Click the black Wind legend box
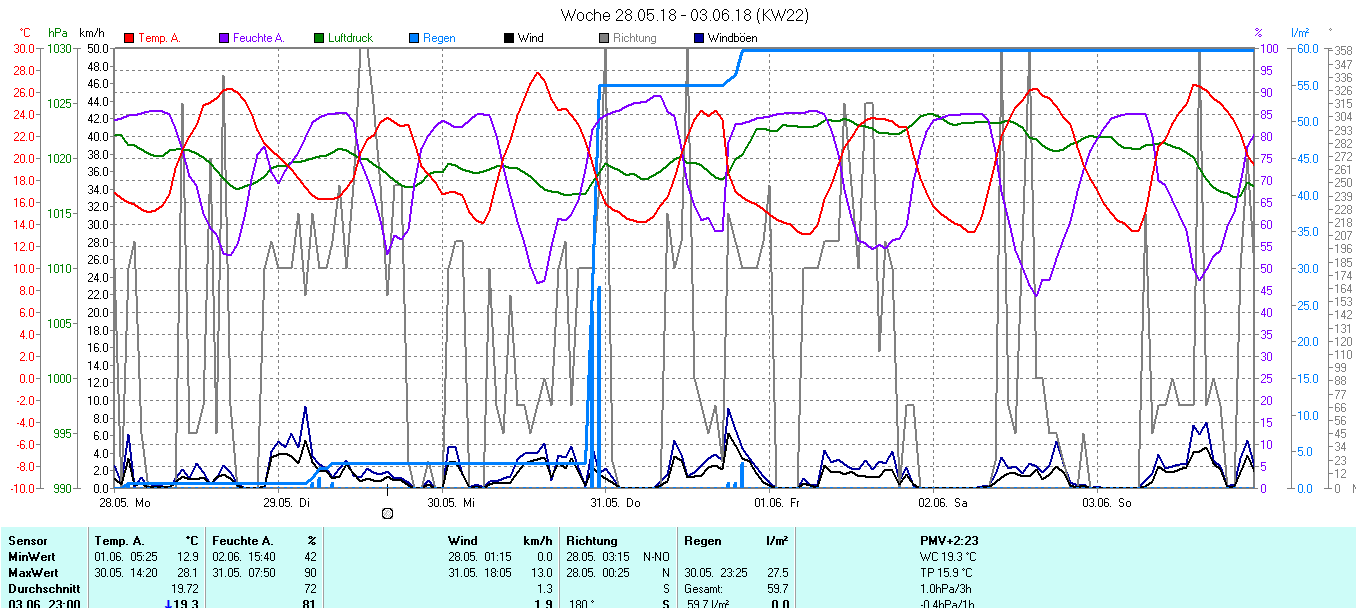This screenshot has width=1356, height=608. click(509, 38)
